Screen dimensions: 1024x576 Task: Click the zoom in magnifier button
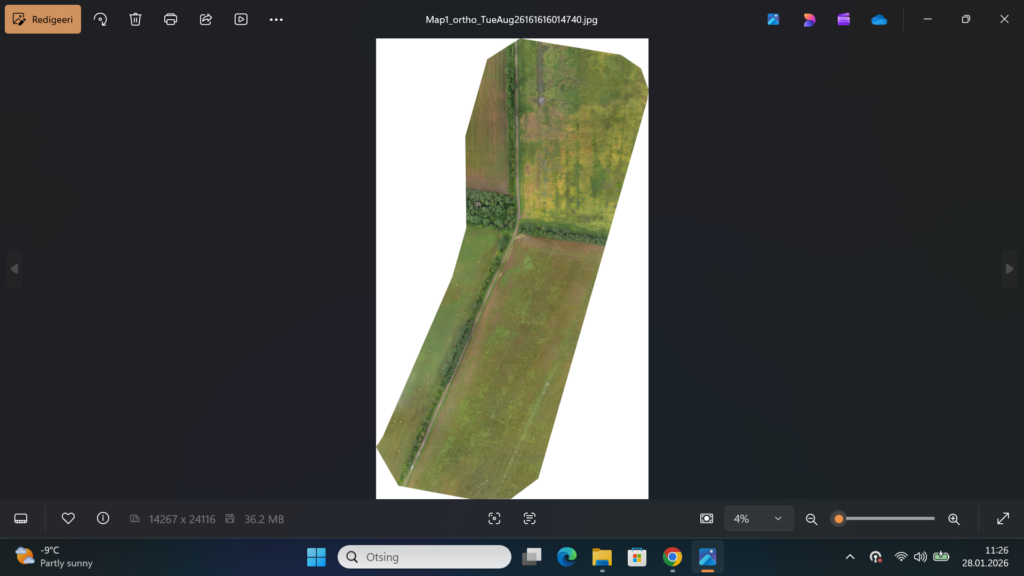(x=953, y=519)
